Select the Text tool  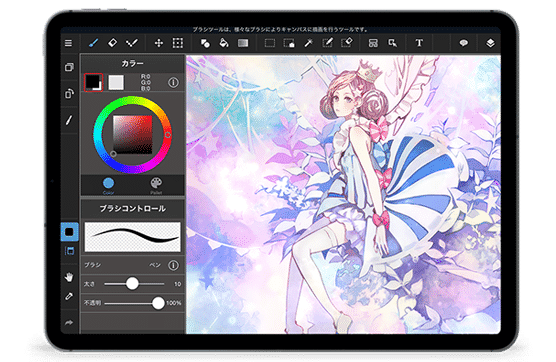(x=419, y=43)
